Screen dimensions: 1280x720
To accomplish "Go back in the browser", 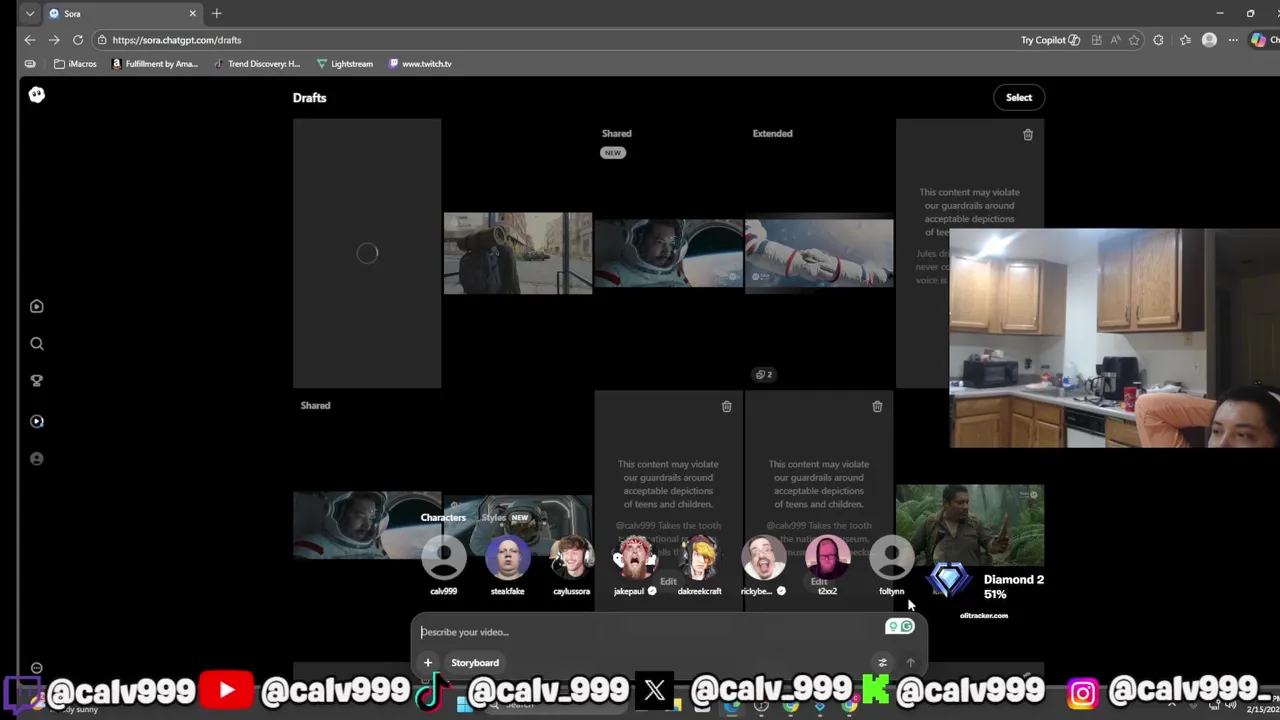I will (30, 40).
